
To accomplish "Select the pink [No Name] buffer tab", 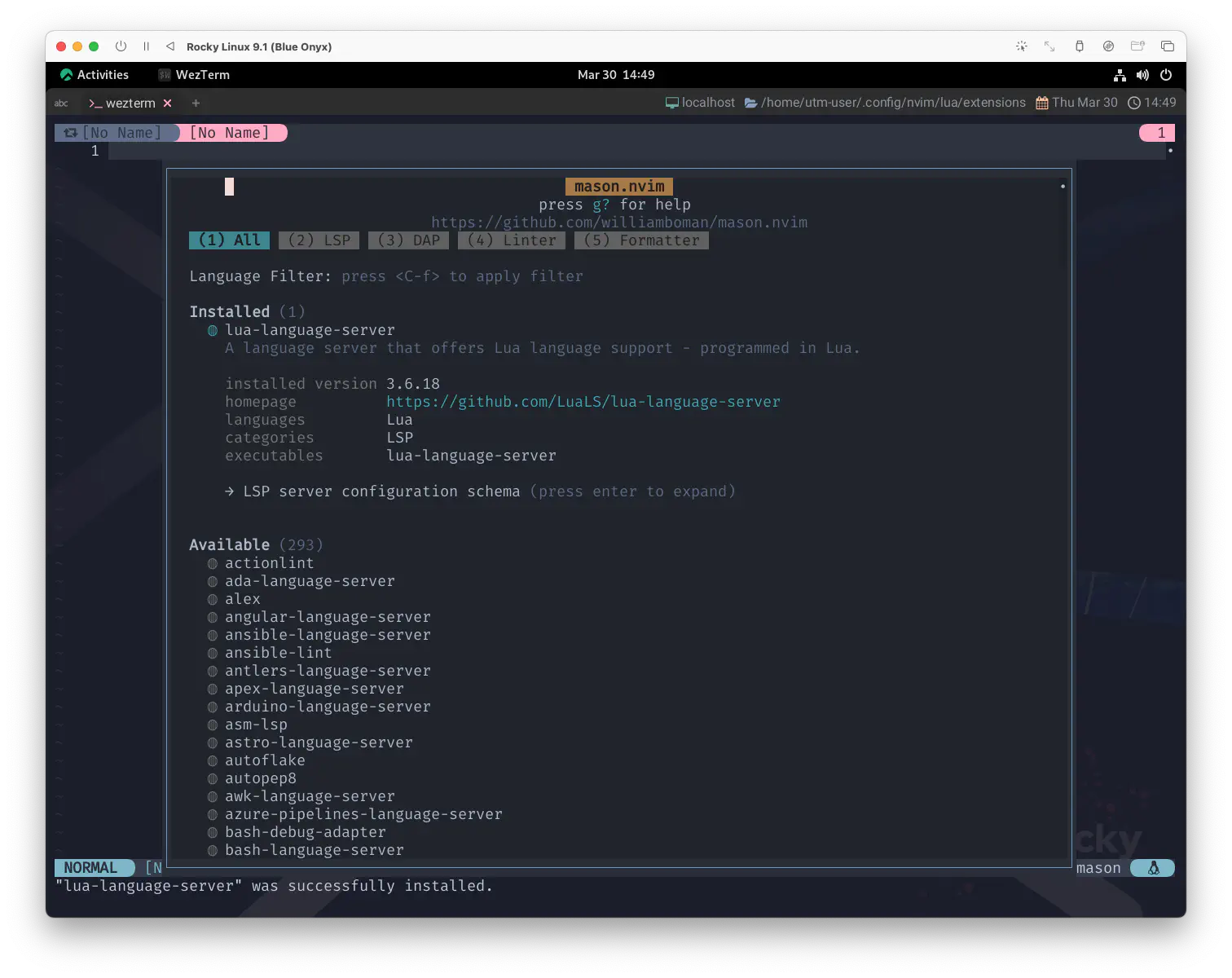I will (x=233, y=133).
